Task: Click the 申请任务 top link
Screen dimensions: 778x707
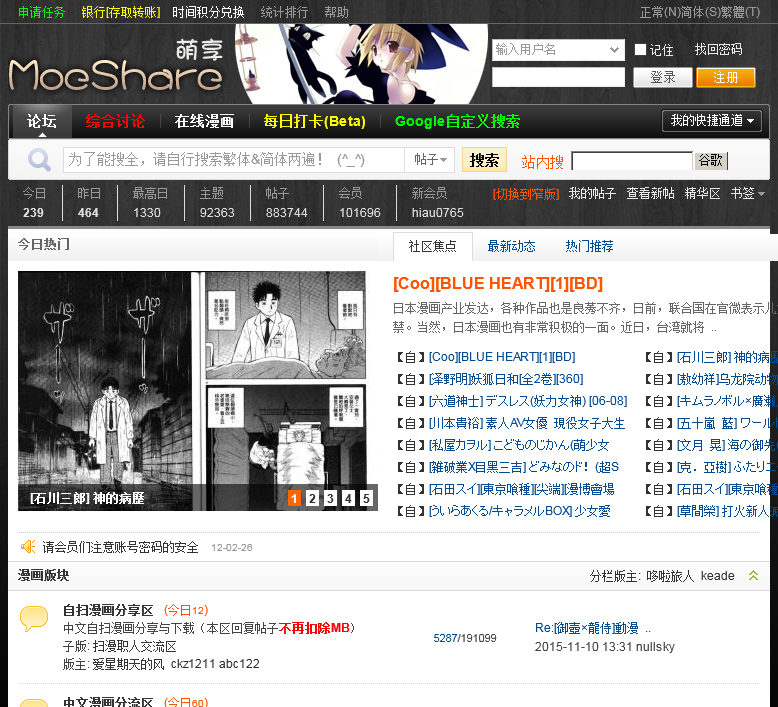Action: pos(42,12)
